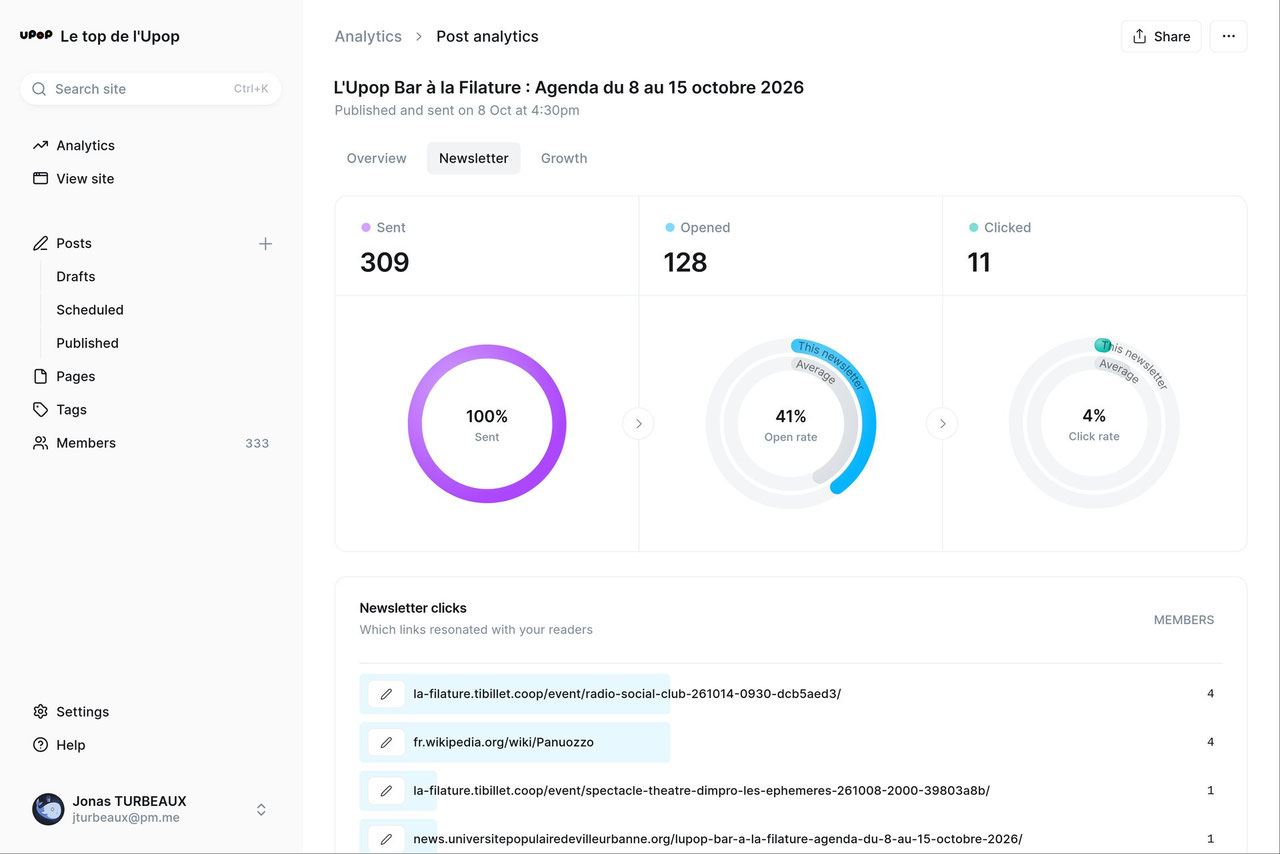1280x854 pixels.
Task: Click the Share button
Action: pyautogui.click(x=1161, y=36)
